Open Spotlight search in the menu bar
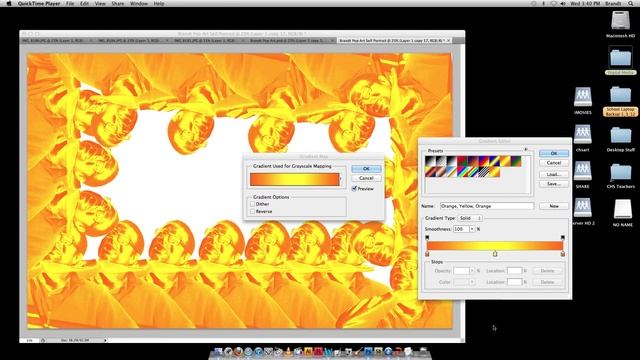The height and width of the screenshot is (360, 640). pos(631,3)
